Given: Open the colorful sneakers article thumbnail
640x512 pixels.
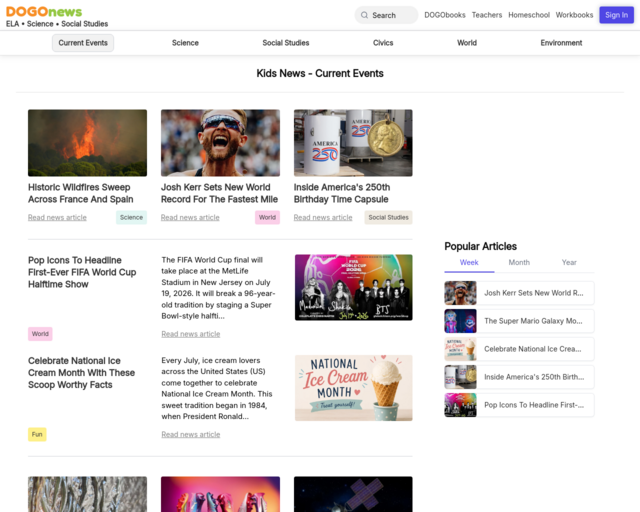Looking at the screenshot, I should coord(220,494).
